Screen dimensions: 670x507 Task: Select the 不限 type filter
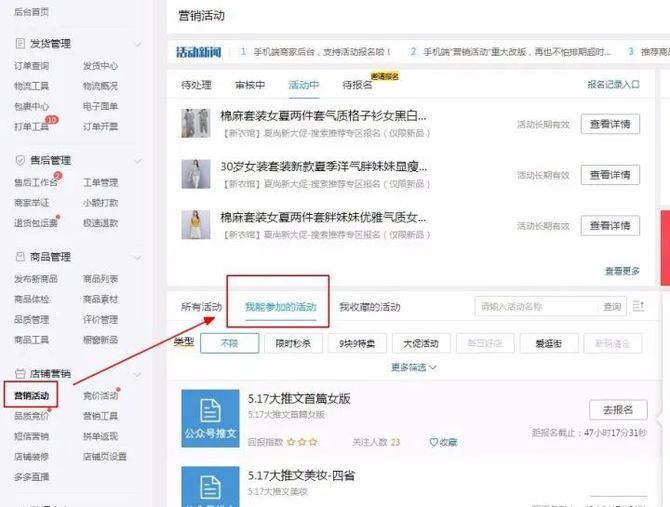pos(229,343)
